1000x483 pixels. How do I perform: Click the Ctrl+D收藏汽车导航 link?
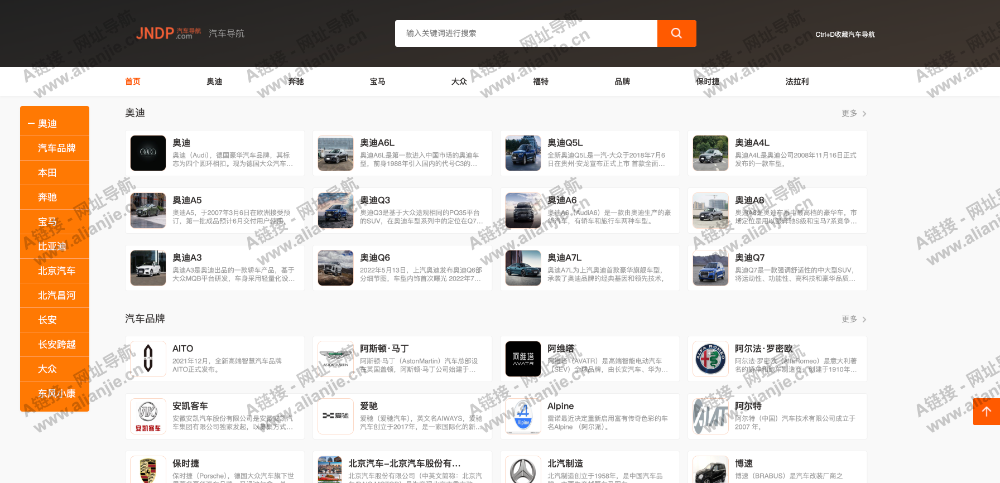pos(845,34)
